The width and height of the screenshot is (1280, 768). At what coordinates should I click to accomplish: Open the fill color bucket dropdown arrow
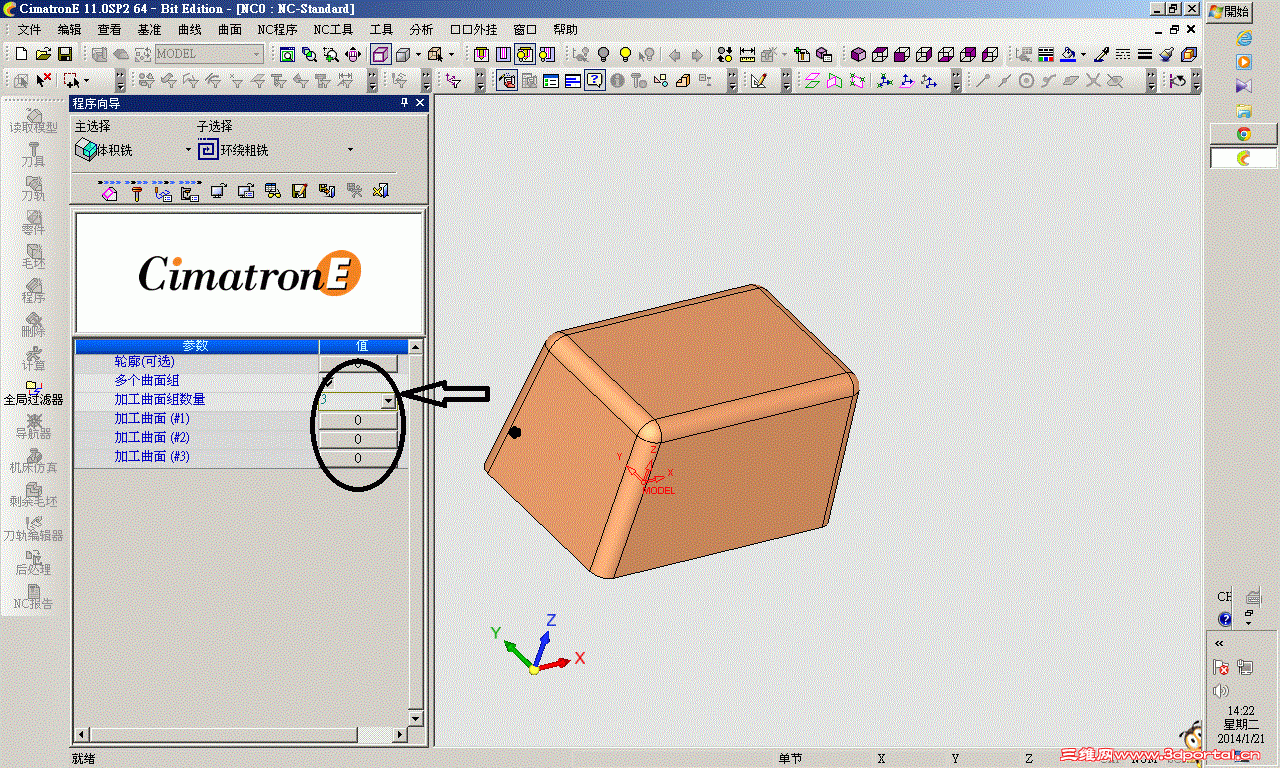1084,54
